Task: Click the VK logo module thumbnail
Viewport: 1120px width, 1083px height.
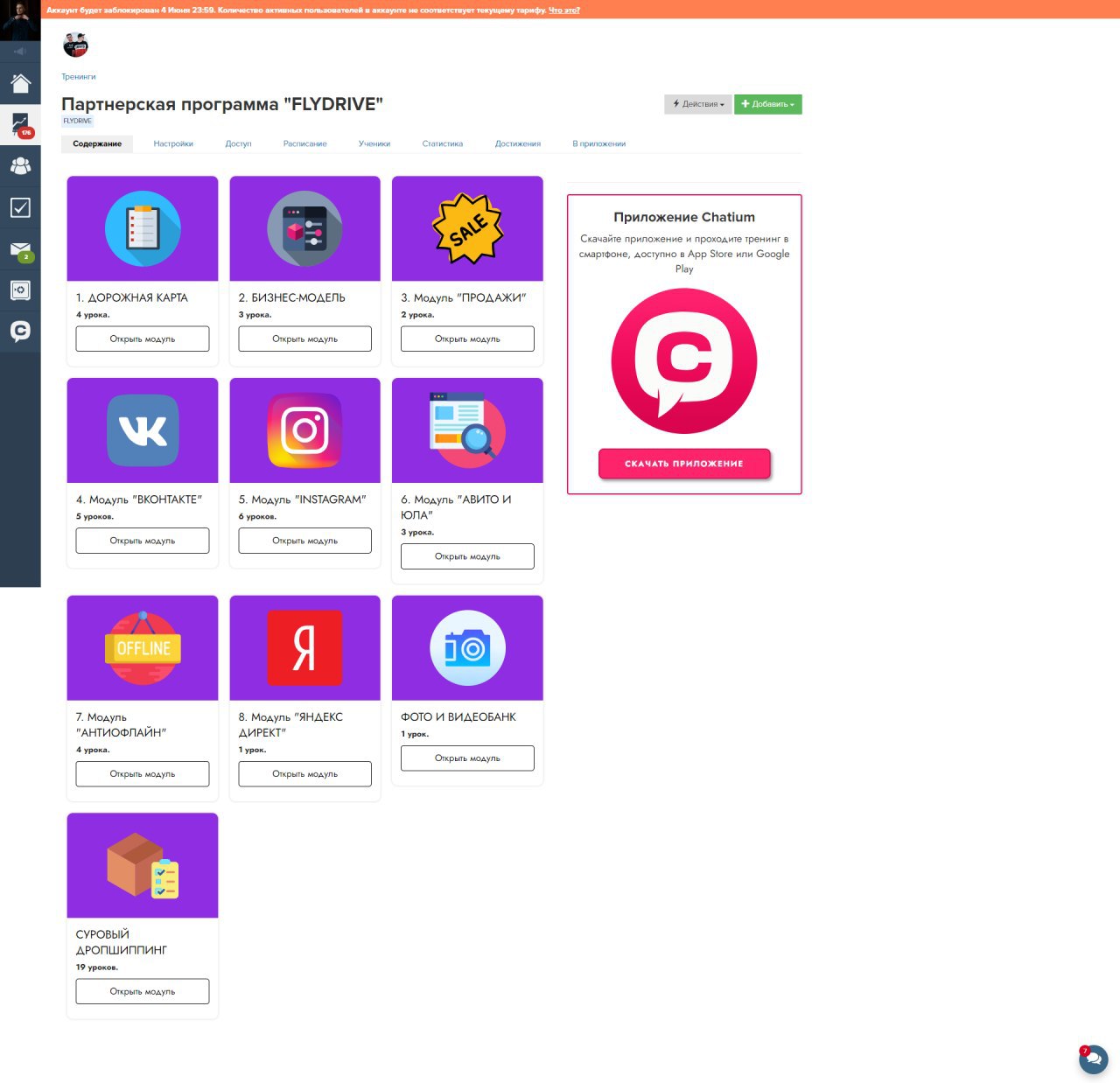Action: click(x=143, y=430)
